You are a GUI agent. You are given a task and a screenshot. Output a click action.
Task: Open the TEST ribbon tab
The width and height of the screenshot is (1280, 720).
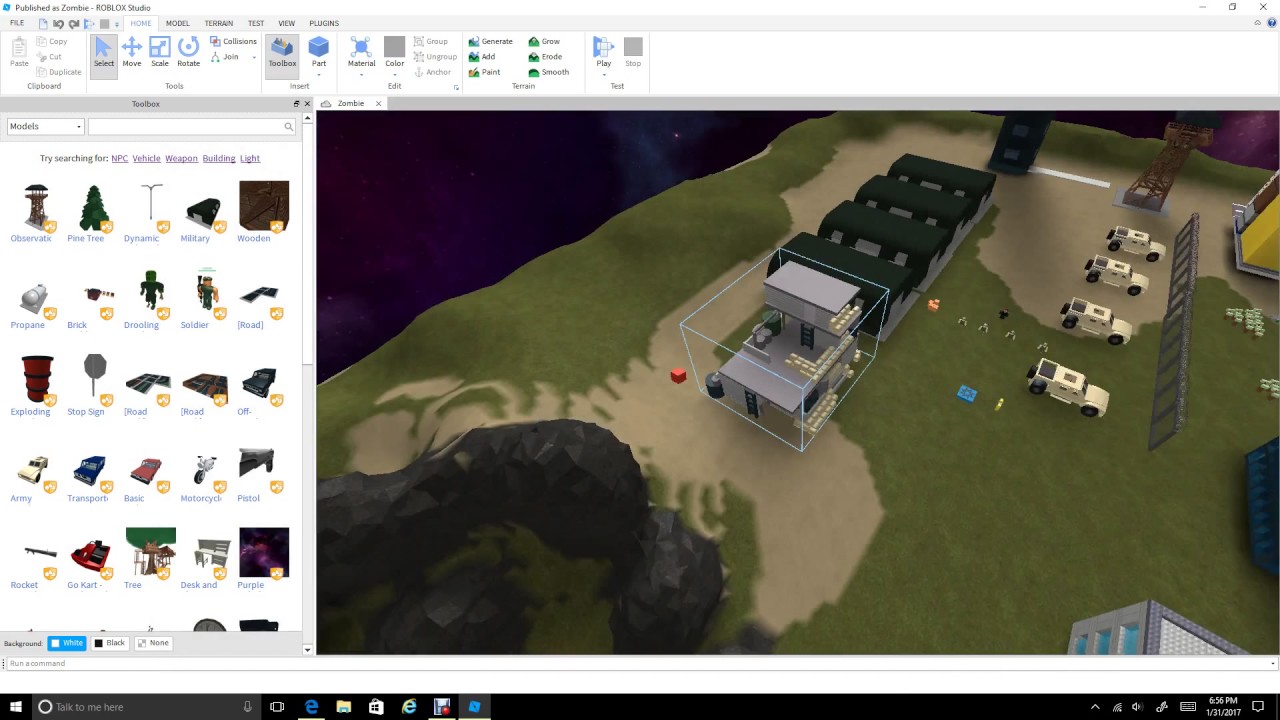point(256,23)
